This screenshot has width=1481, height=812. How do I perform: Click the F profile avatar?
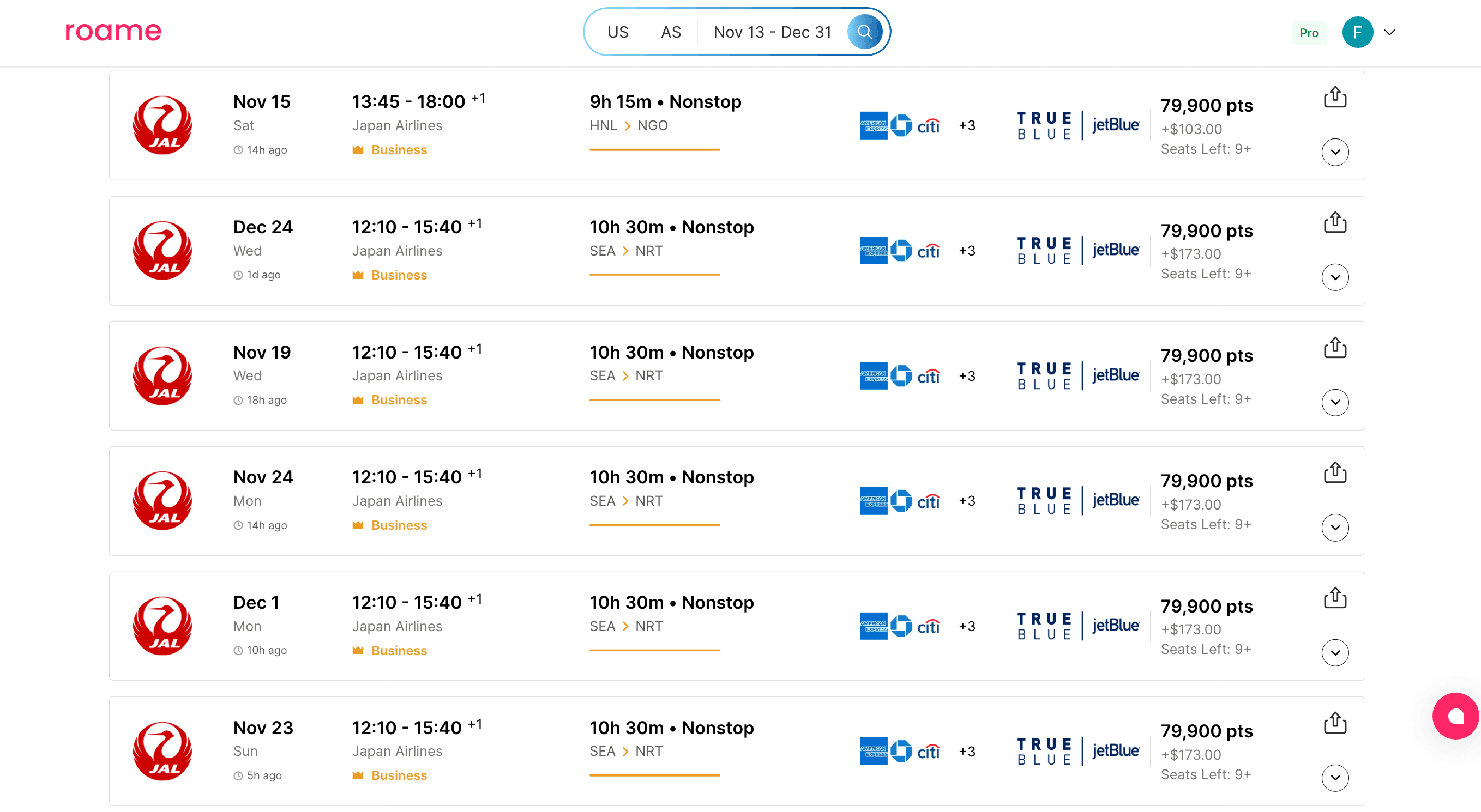1357,32
